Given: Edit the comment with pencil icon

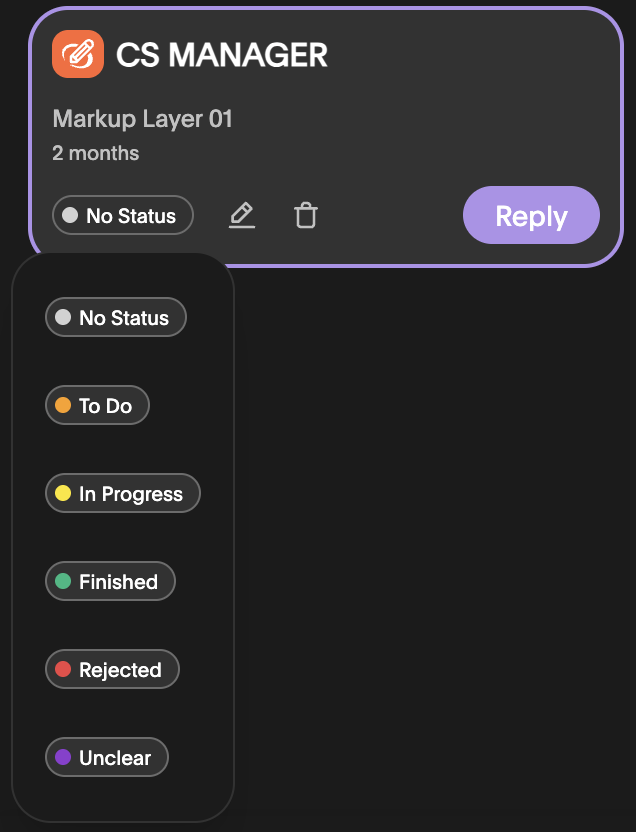Looking at the screenshot, I should pyautogui.click(x=242, y=215).
